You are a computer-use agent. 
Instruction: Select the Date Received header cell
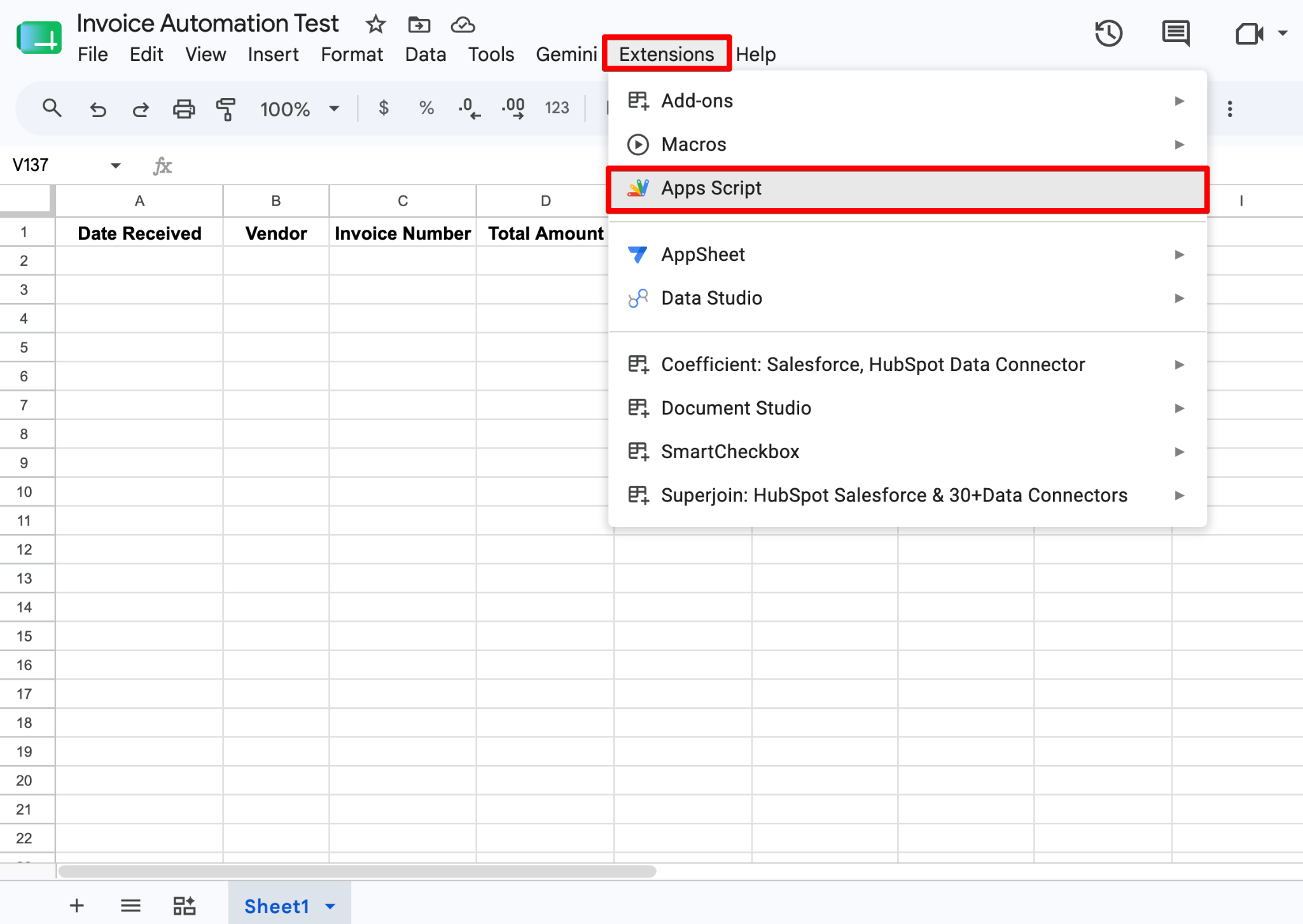[x=139, y=234]
